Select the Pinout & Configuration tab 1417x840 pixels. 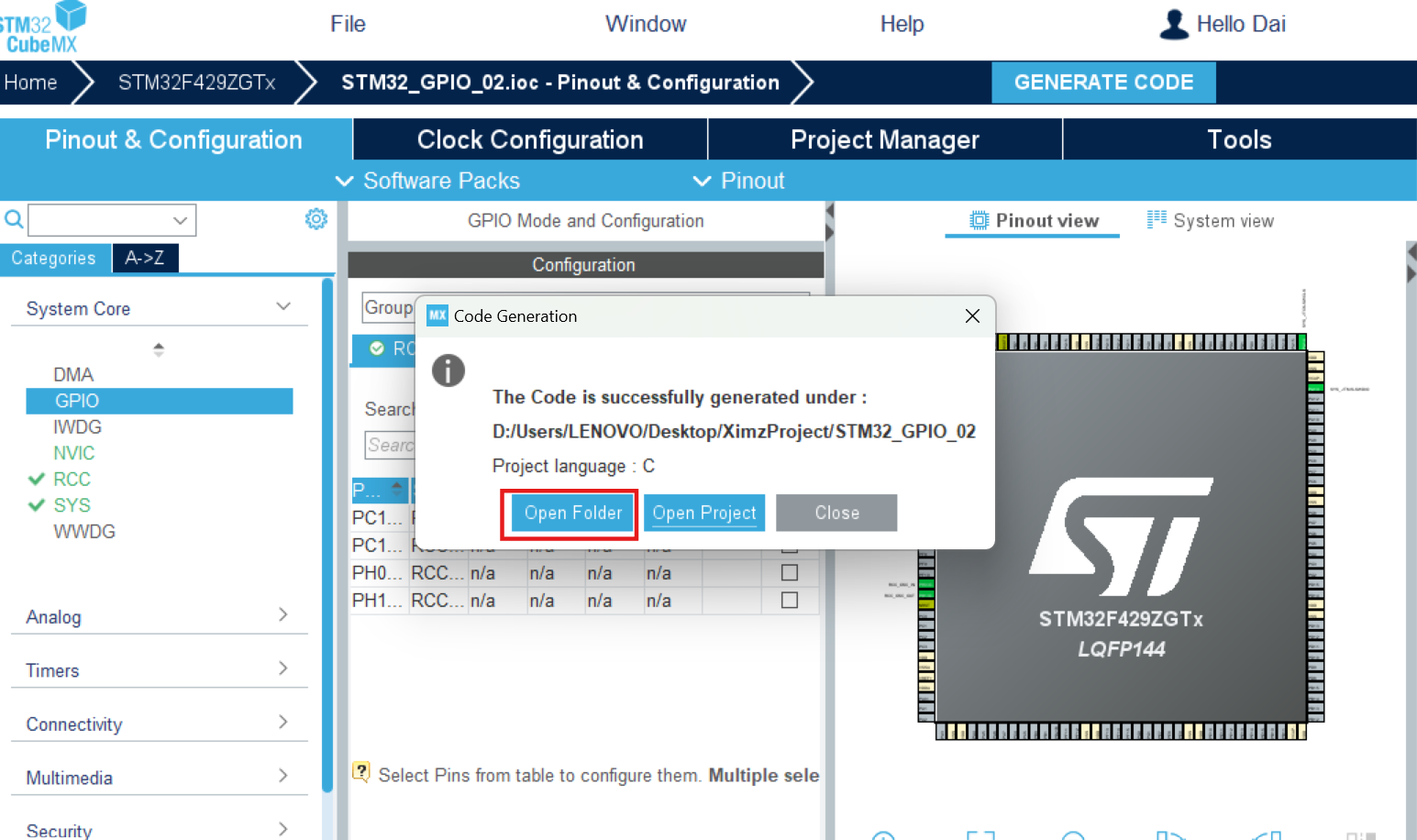click(174, 139)
